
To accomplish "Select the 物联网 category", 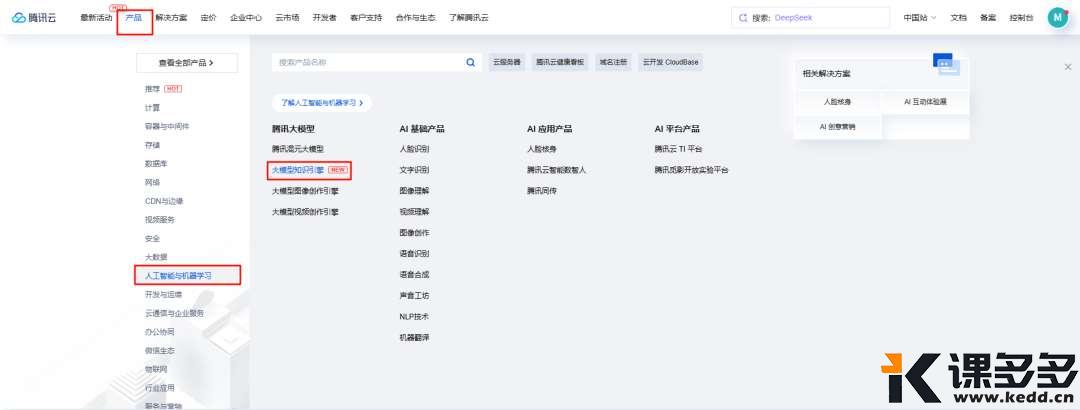I will (156, 369).
